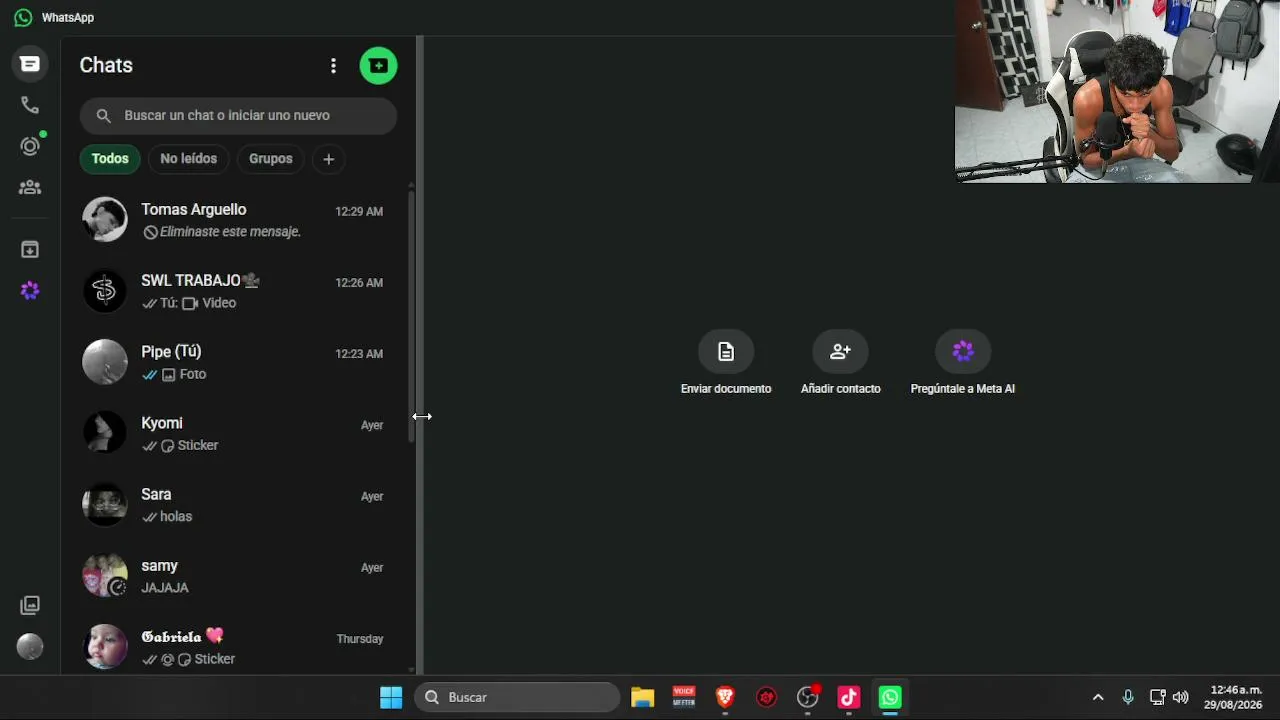
Task: Open the Chats tab in the sidebar
Action: point(30,64)
